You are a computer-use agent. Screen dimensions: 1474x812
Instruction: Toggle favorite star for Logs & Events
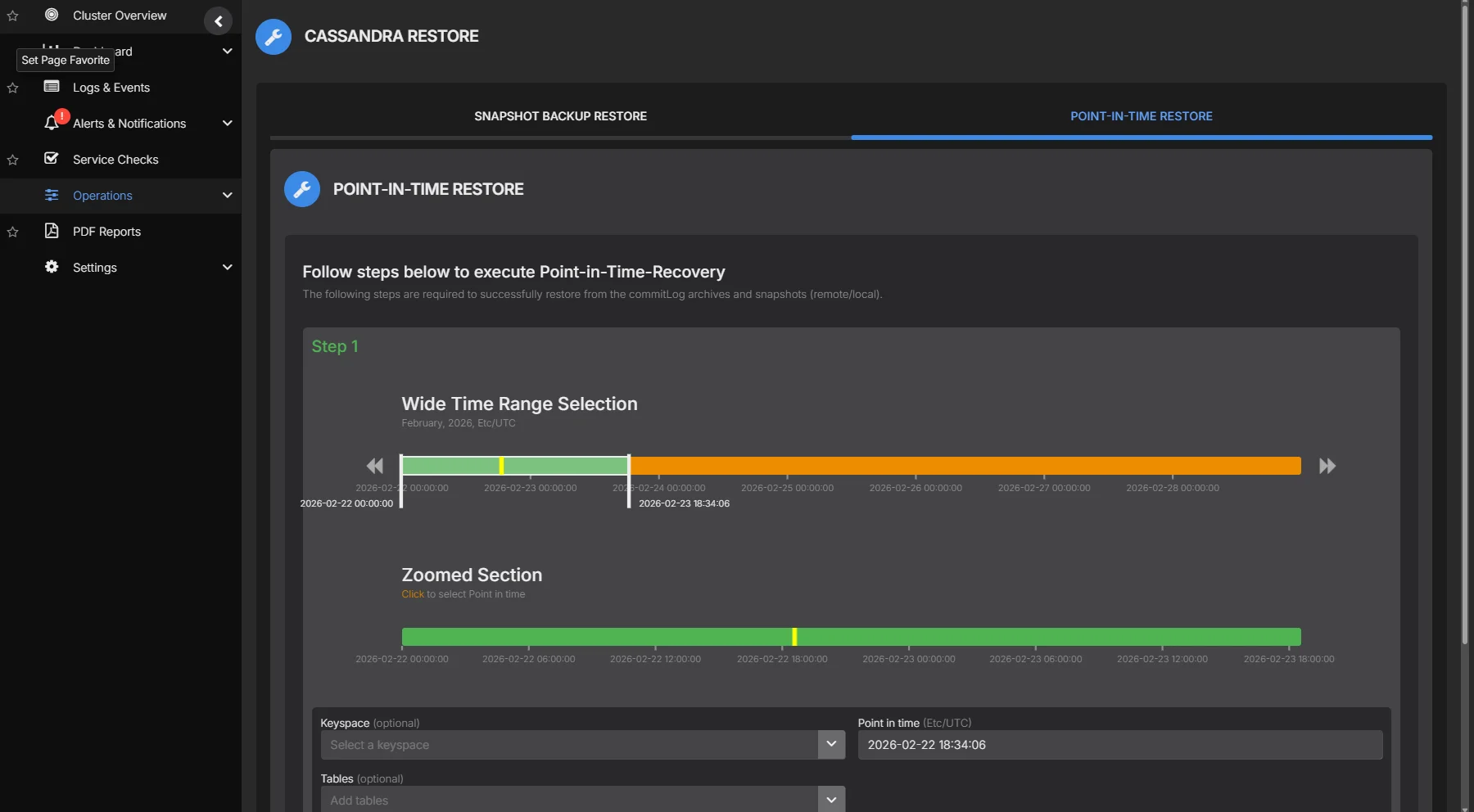tap(12, 88)
